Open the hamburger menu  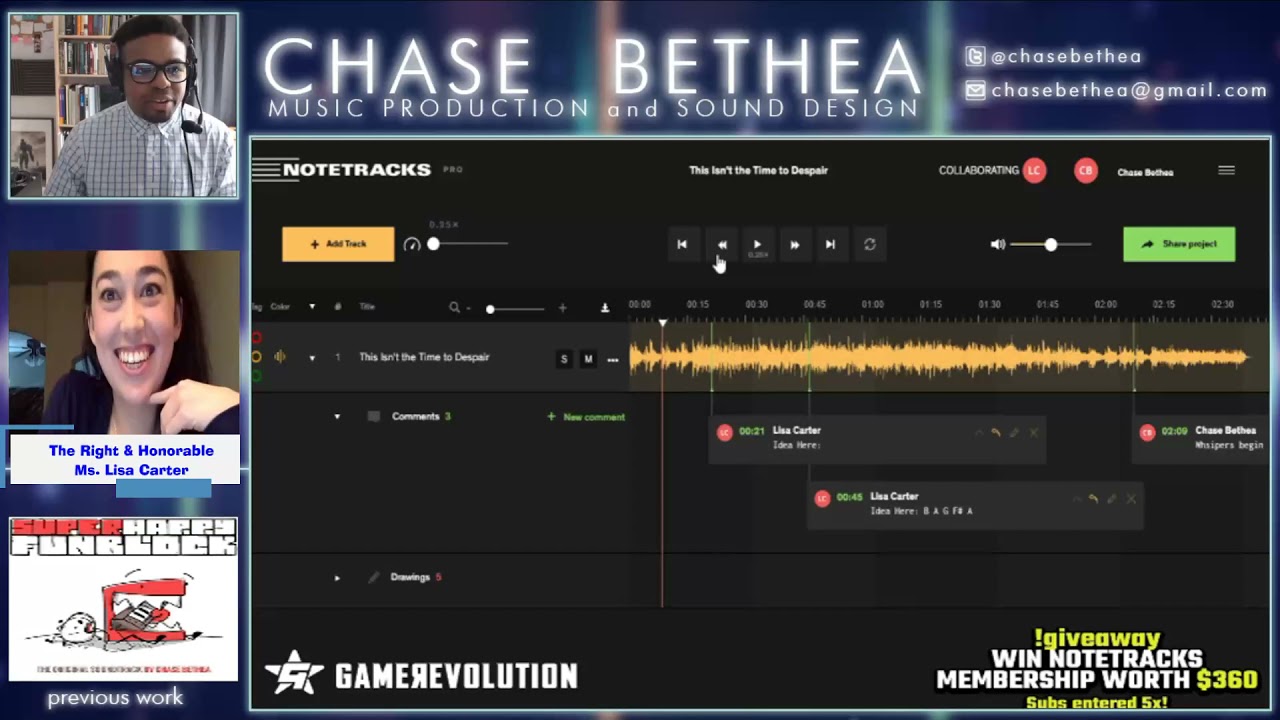click(1226, 171)
